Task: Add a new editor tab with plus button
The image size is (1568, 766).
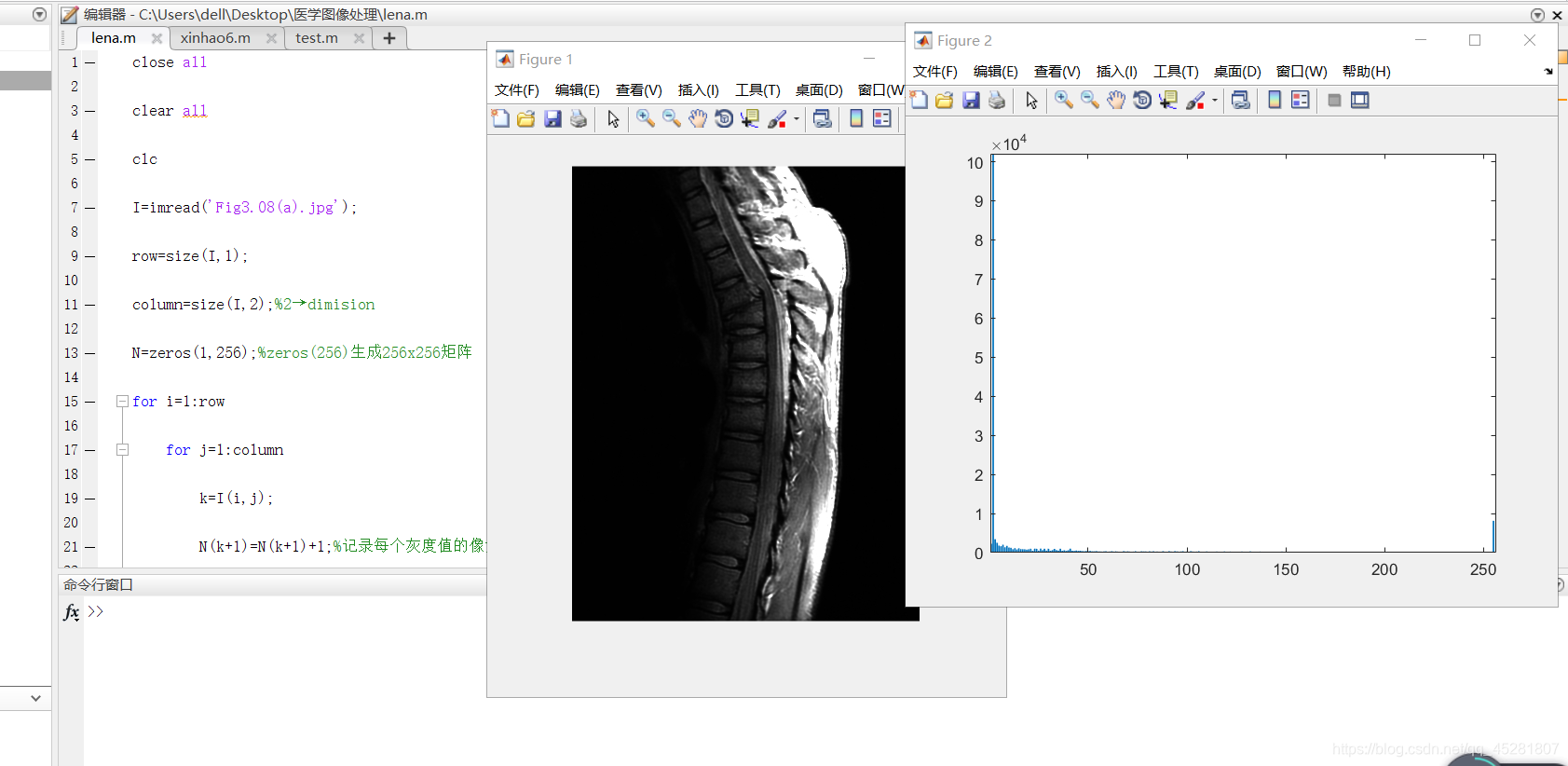Action: pyautogui.click(x=389, y=38)
